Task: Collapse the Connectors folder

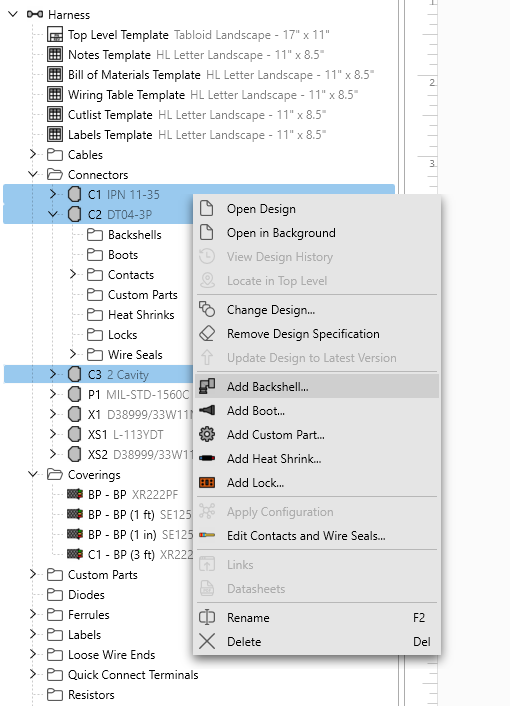Action: coord(33,174)
